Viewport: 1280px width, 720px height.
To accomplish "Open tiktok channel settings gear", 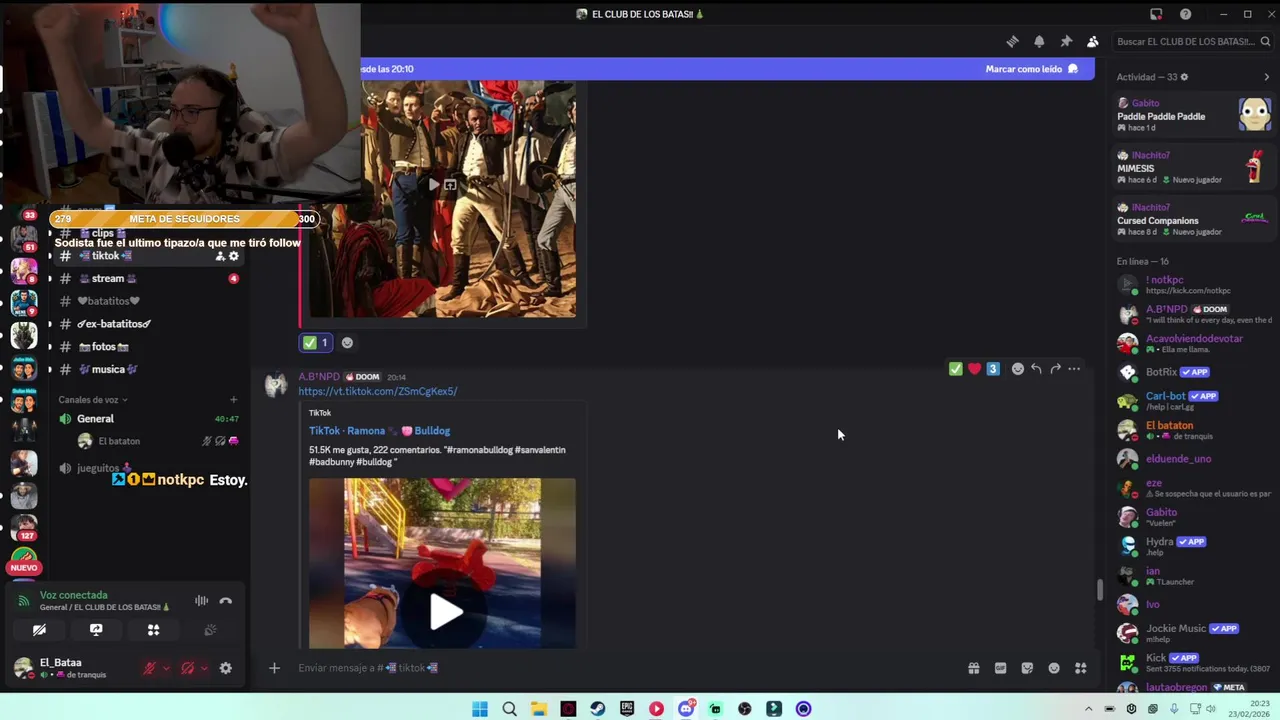I will pyautogui.click(x=234, y=256).
